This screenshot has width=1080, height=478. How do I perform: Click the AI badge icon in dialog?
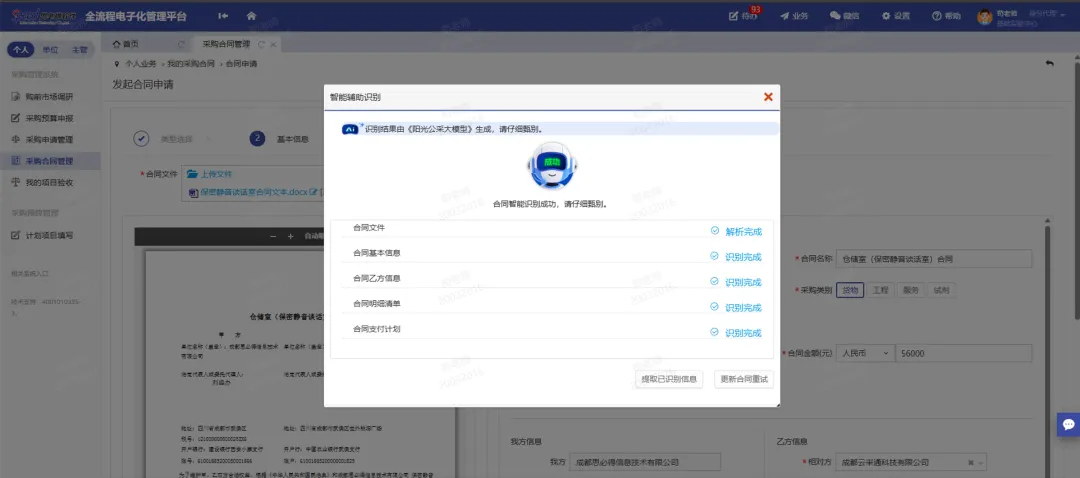point(351,129)
